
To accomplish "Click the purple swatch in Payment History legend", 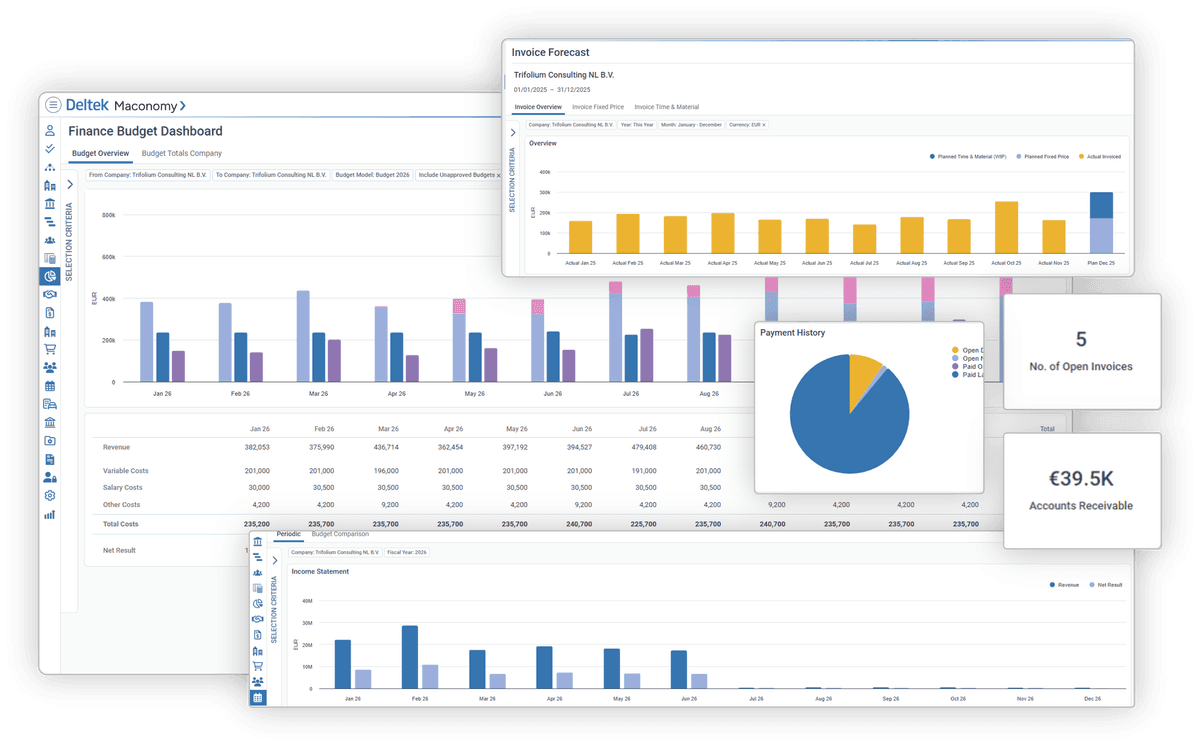I will tap(955, 366).
